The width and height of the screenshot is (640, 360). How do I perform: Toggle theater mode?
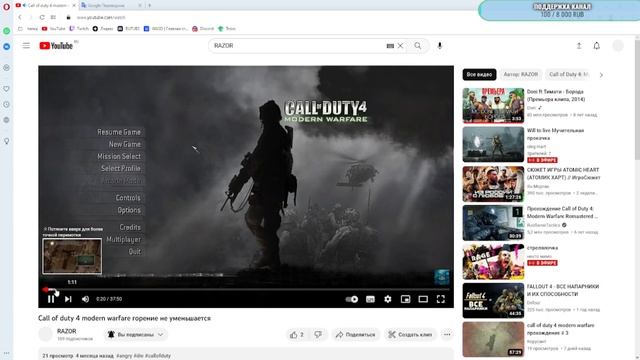tap(423, 299)
